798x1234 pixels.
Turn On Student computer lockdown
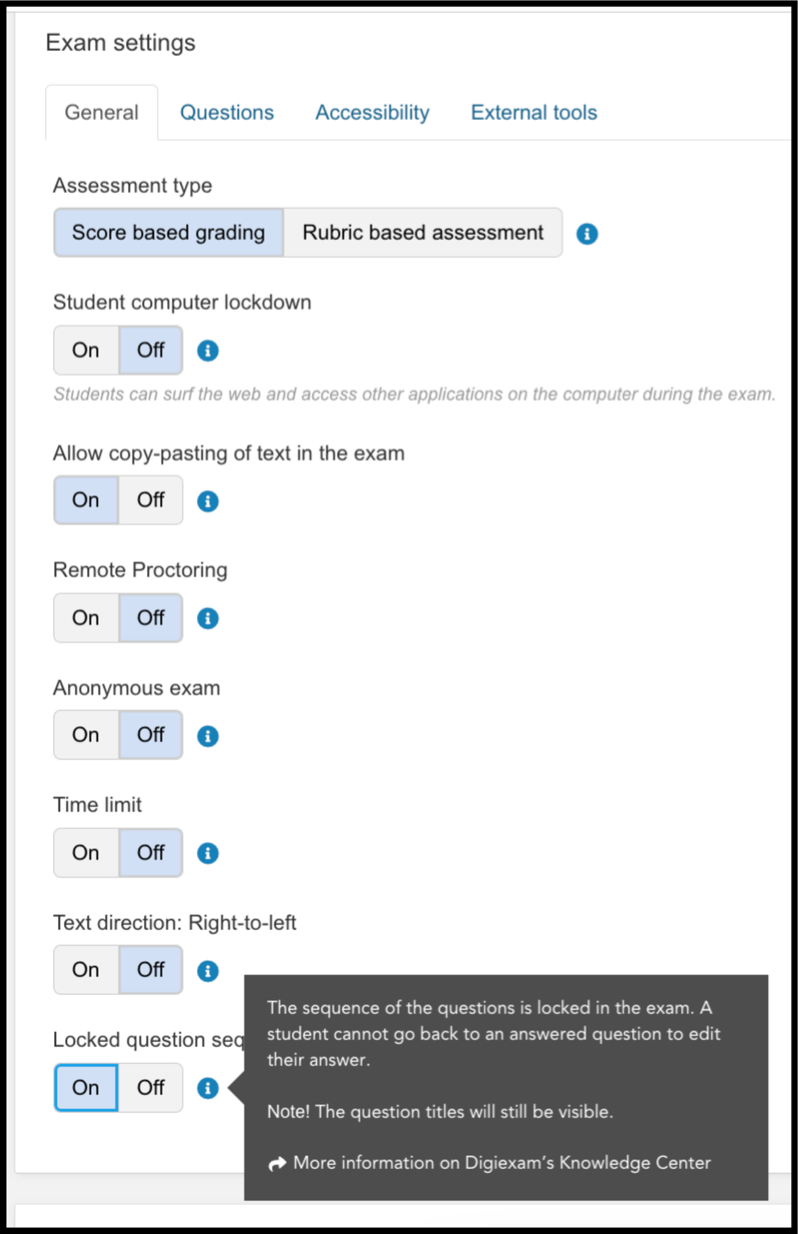click(x=86, y=350)
